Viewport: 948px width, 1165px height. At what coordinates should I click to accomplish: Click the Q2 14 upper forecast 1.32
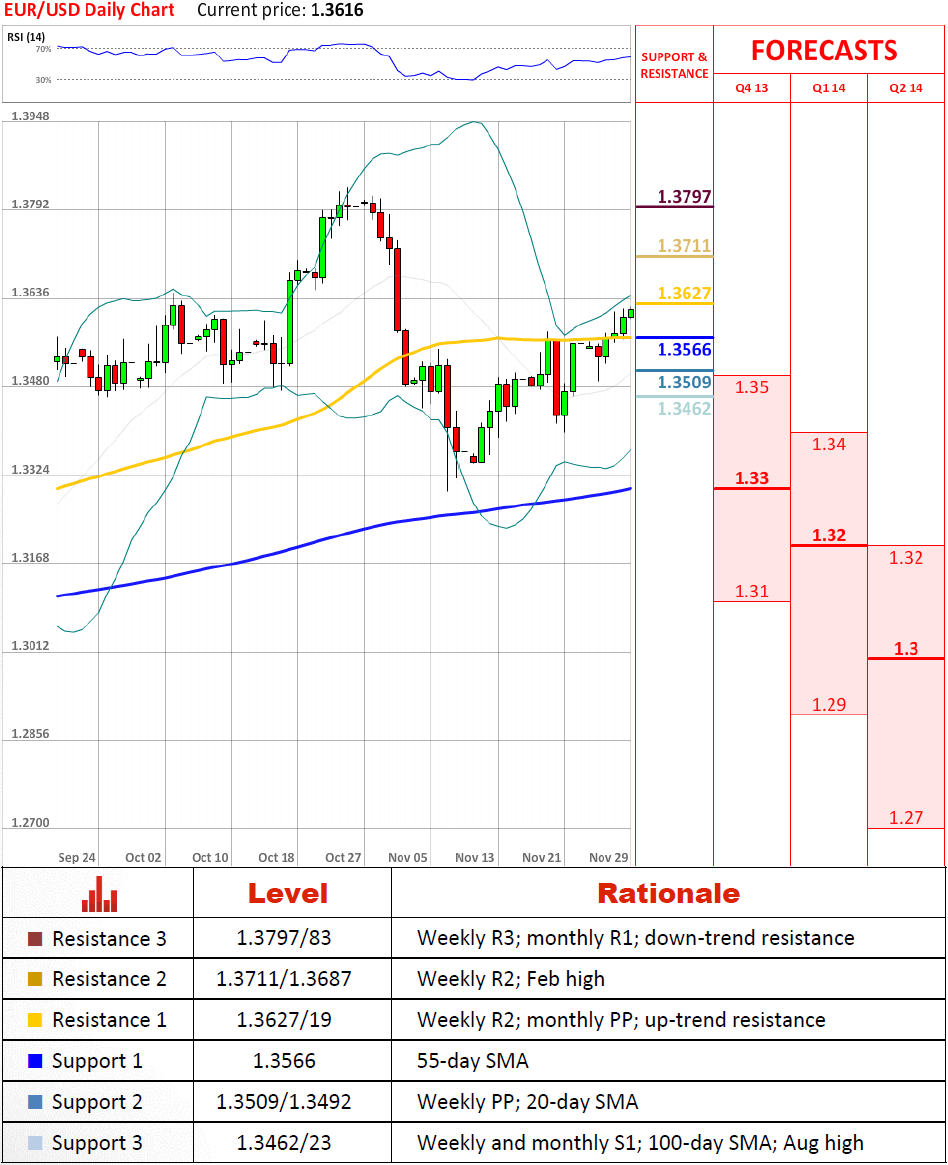pyautogui.click(x=906, y=558)
